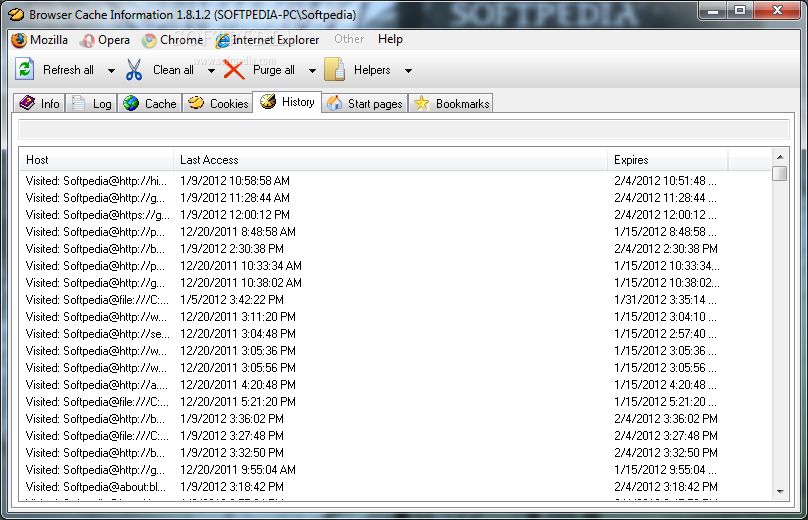Expand the Refresh all dropdown arrow
This screenshot has width=808, height=520.
pos(111,71)
